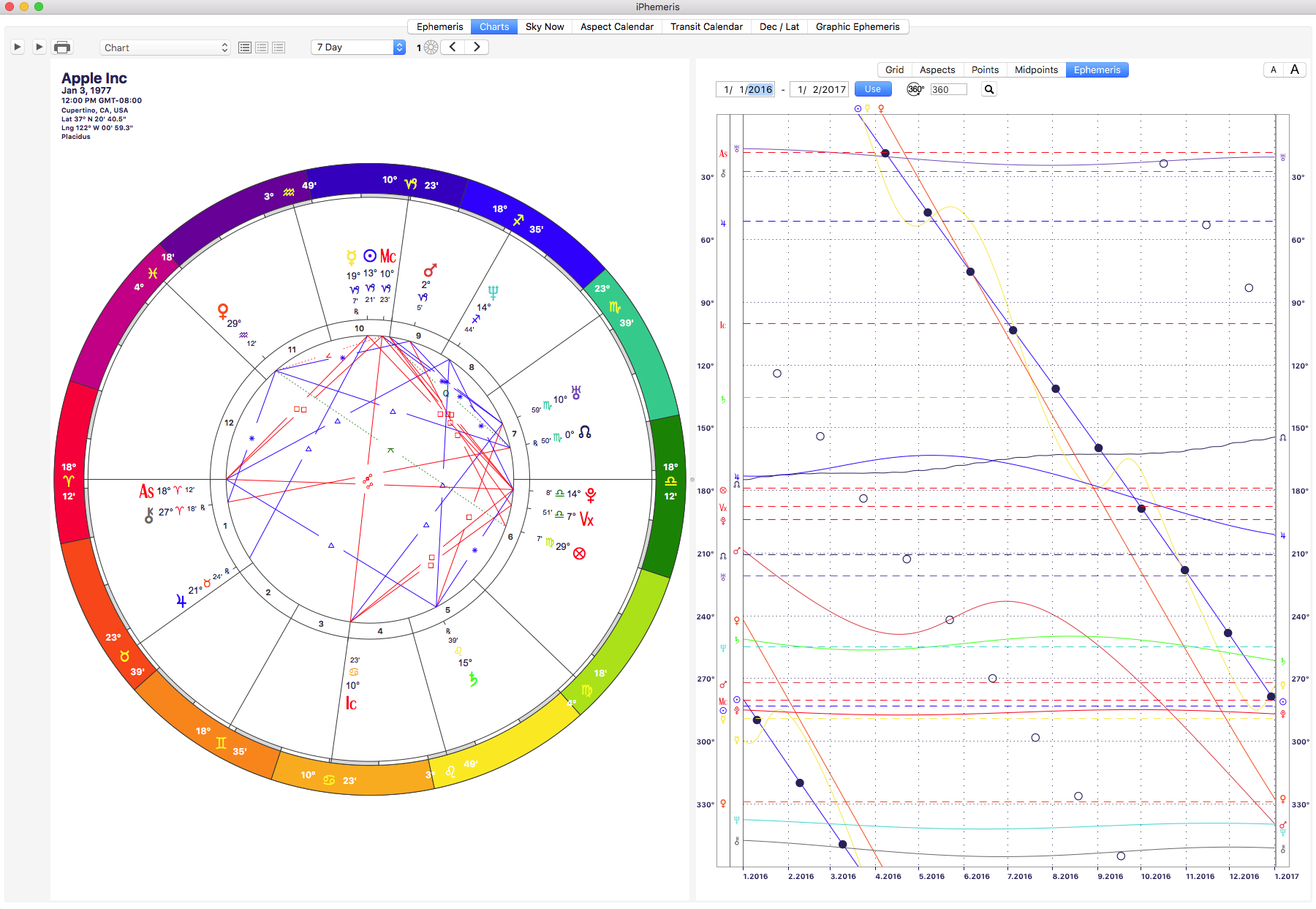Select the Ephemeris tab beside Midpoints
Viewport: 1316px width, 909px height.
(1097, 69)
